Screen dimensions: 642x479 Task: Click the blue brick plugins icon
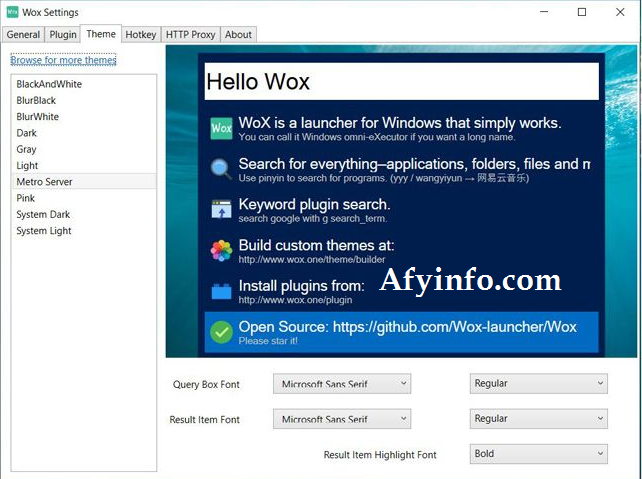[x=221, y=291]
